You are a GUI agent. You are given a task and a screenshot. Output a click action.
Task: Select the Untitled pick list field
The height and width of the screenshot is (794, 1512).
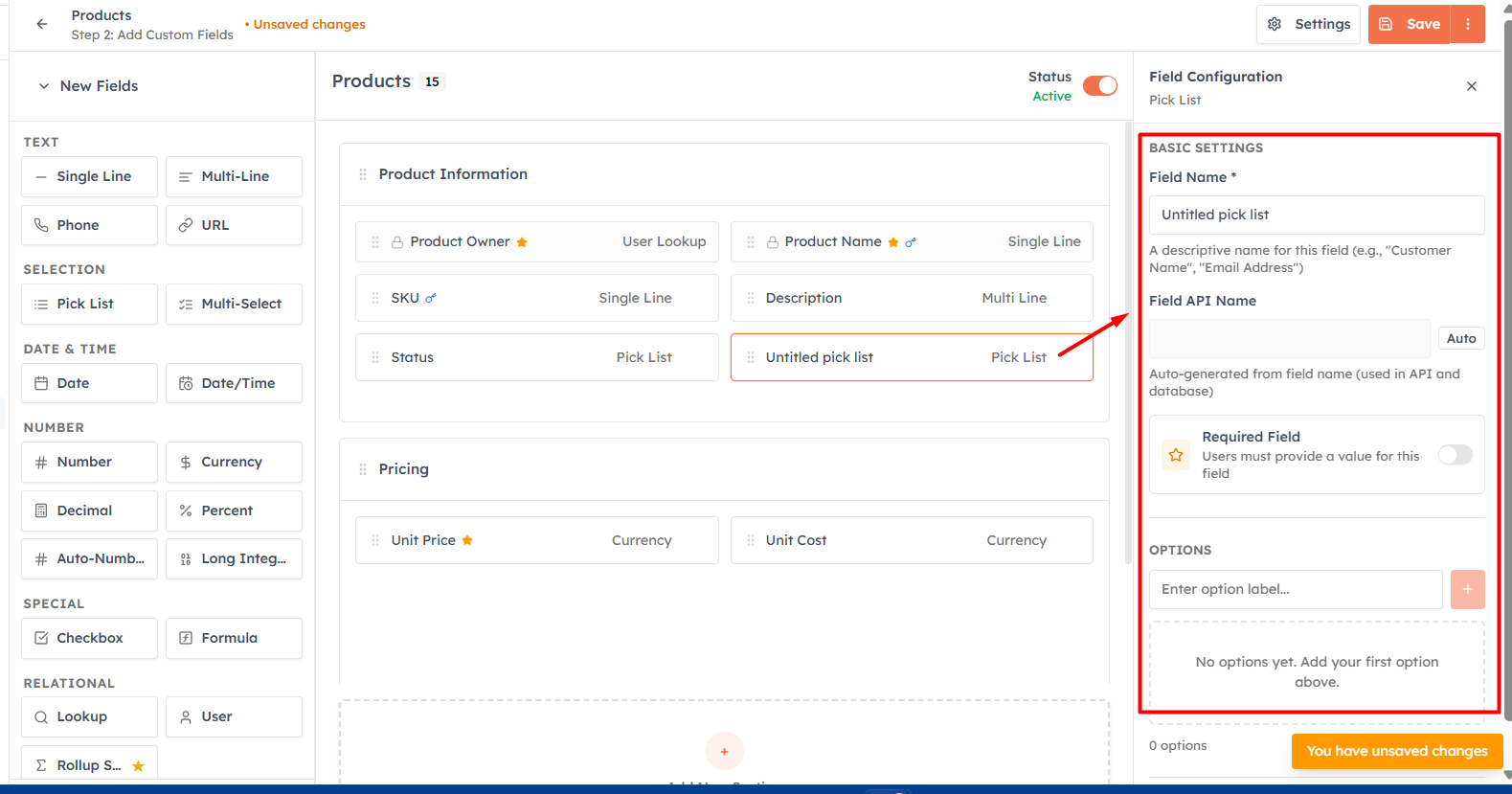pos(912,357)
